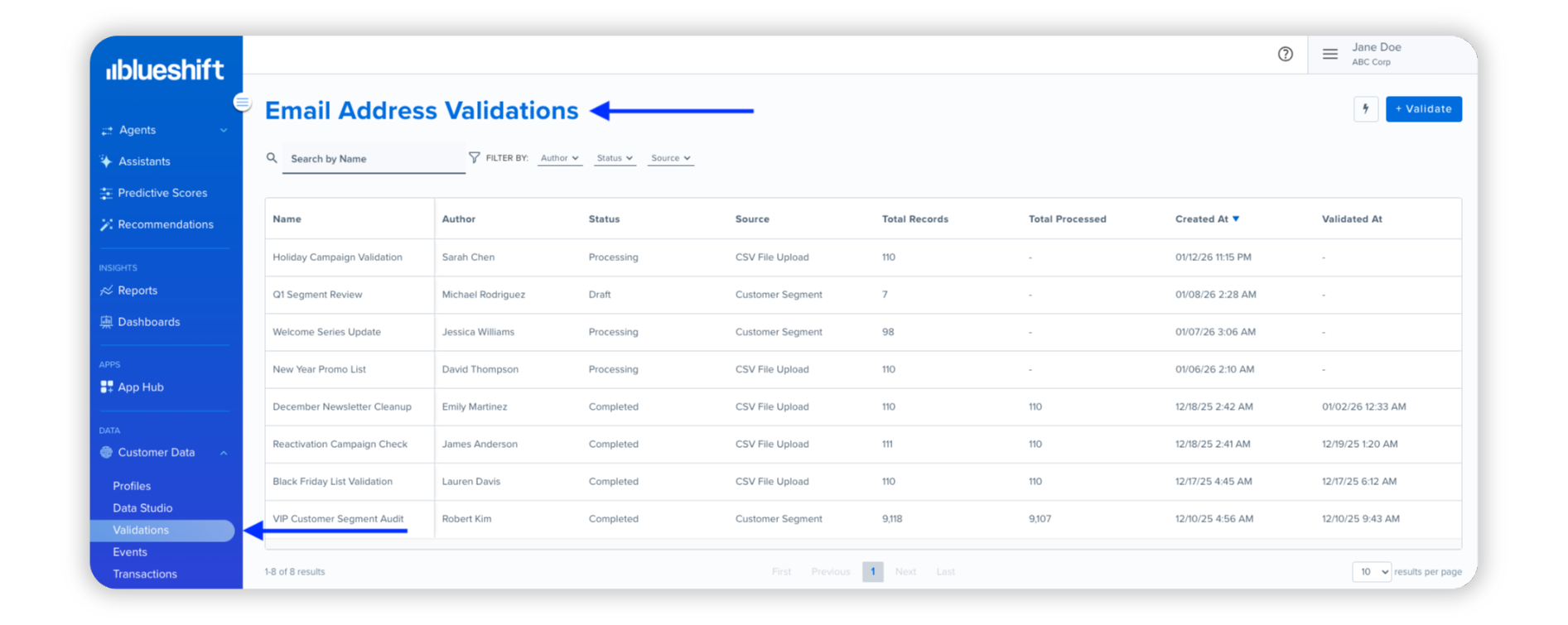Open the hamburger menu beside Jane Doe
Image resolution: width=1568 pixels, height=625 pixels.
point(1329,55)
